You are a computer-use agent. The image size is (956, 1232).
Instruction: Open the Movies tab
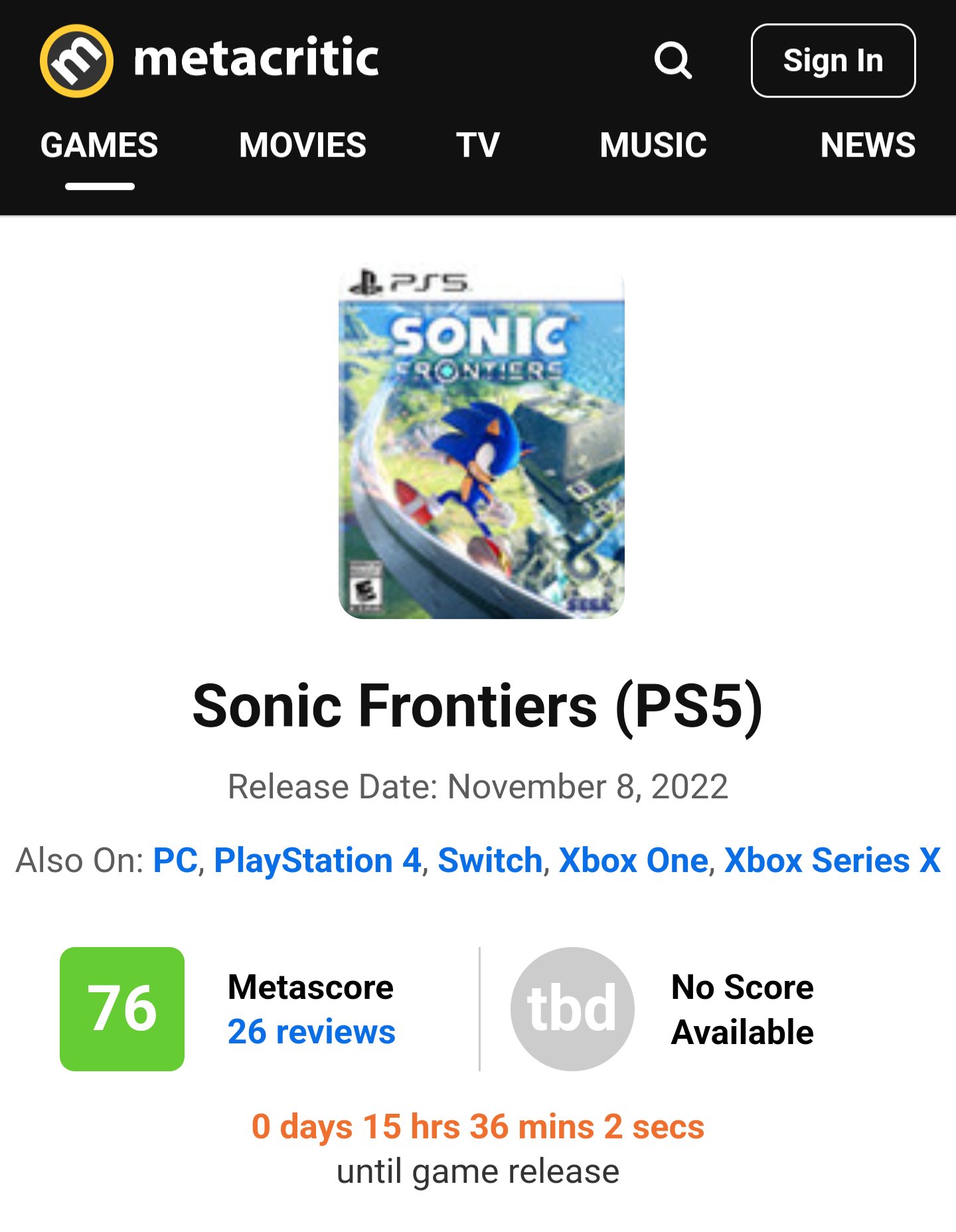pyautogui.click(x=303, y=145)
